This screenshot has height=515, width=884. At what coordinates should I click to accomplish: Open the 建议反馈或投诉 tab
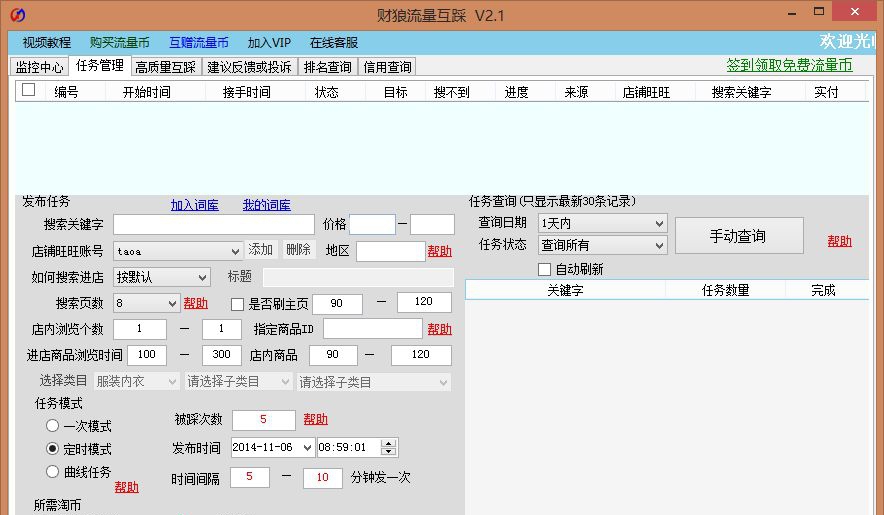[x=249, y=67]
